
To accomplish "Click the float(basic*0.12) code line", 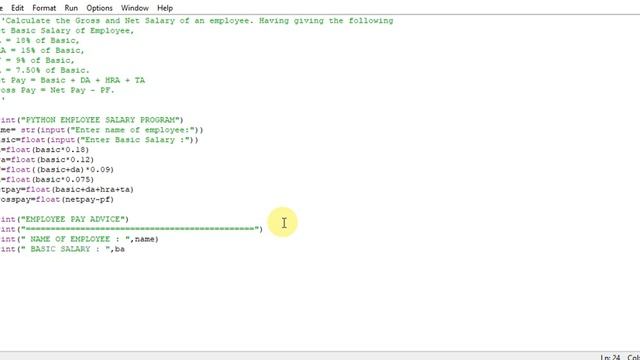I will (47, 160).
